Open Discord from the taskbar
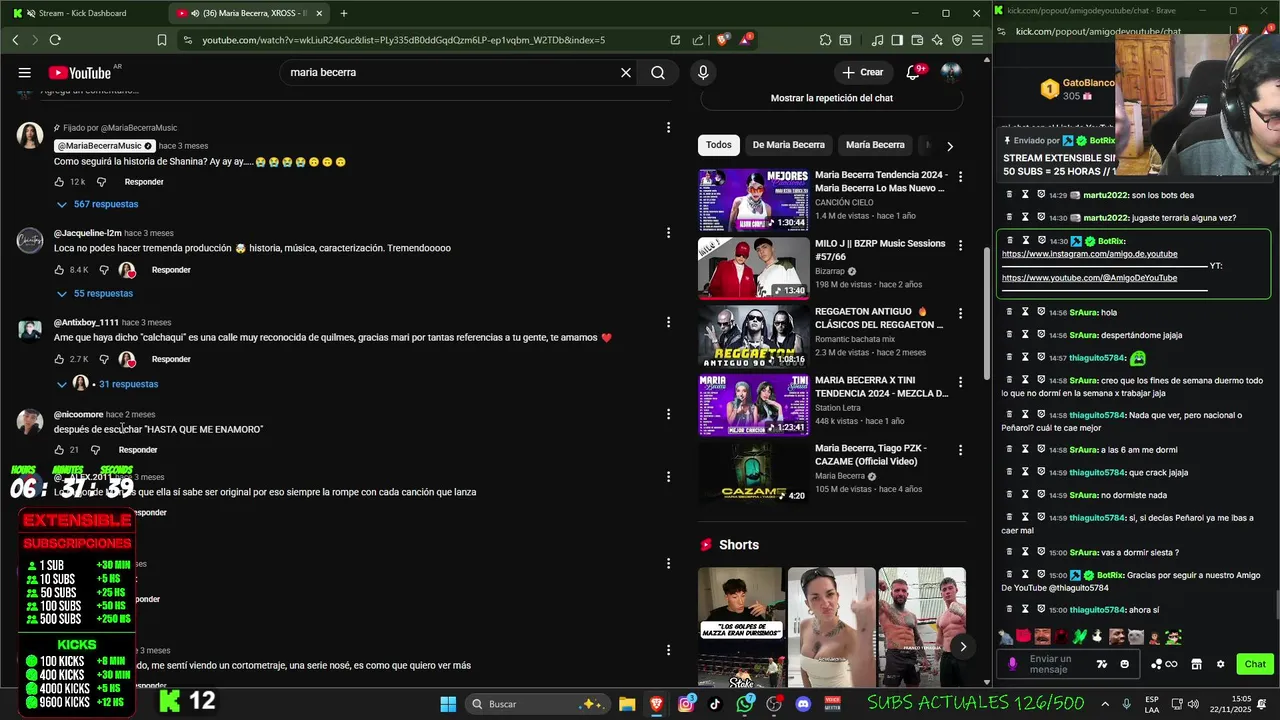The width and height of the screenshot is (1280, 720). click(803, 704)
